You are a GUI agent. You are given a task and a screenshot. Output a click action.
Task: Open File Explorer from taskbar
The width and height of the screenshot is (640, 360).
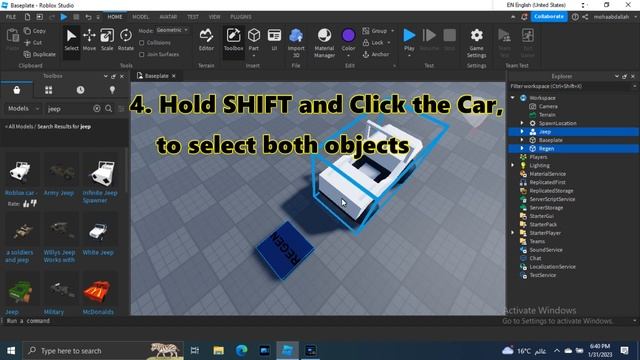[218, 351]
